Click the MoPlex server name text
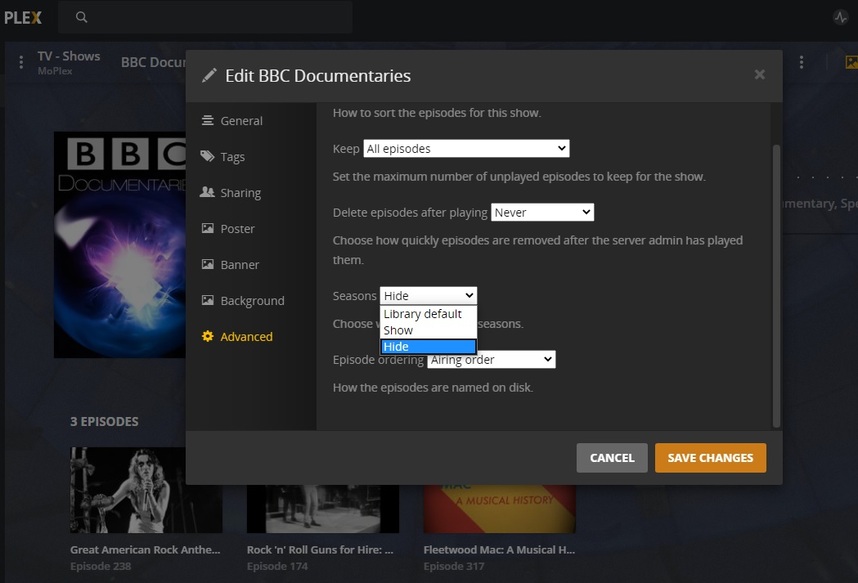858x583 pixels. tap(55, 71)
